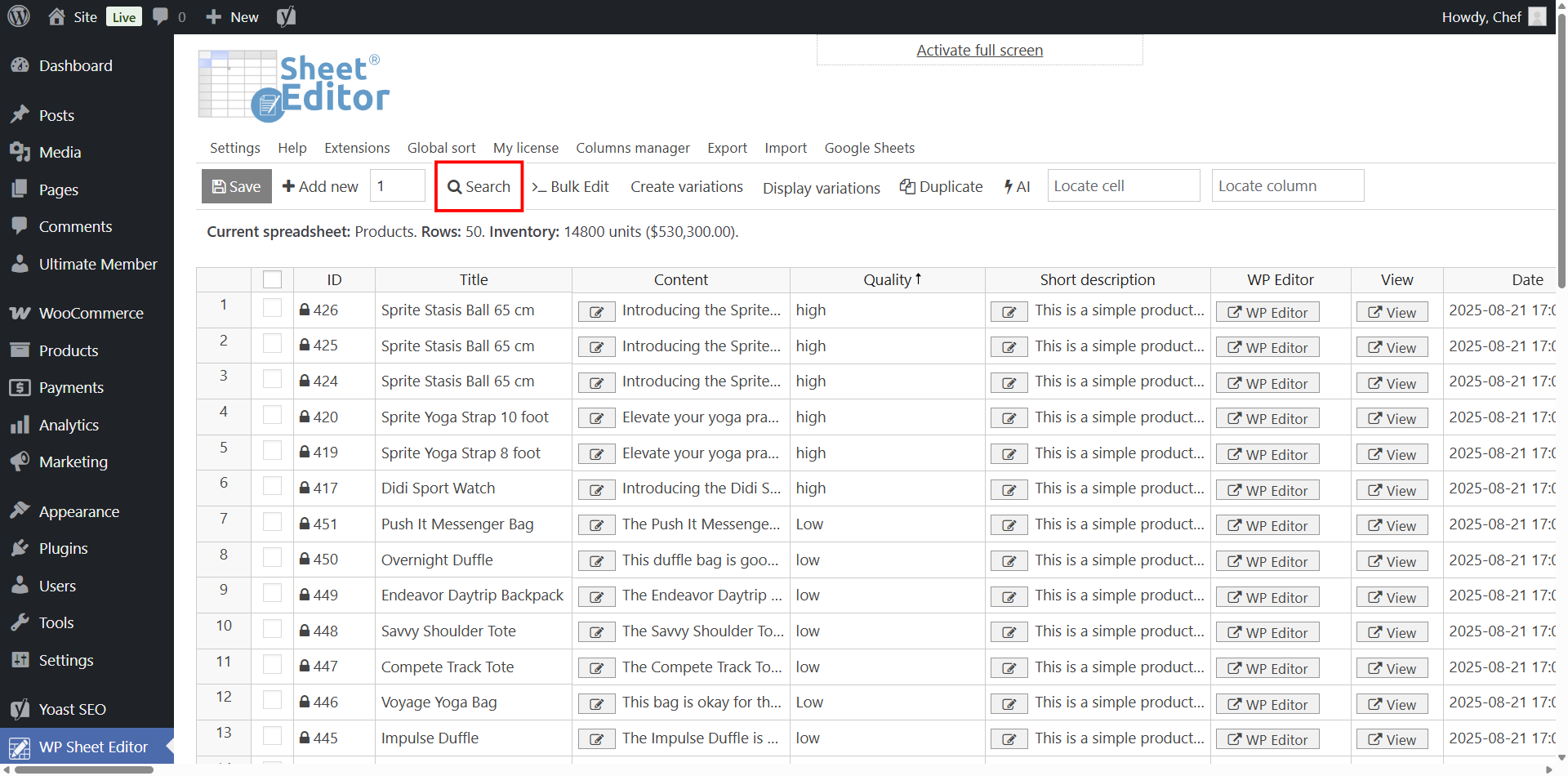Edit short description of Impulse Duffle
Viewport: 1568px width, 776px height.
click(x=1009, y=740)
